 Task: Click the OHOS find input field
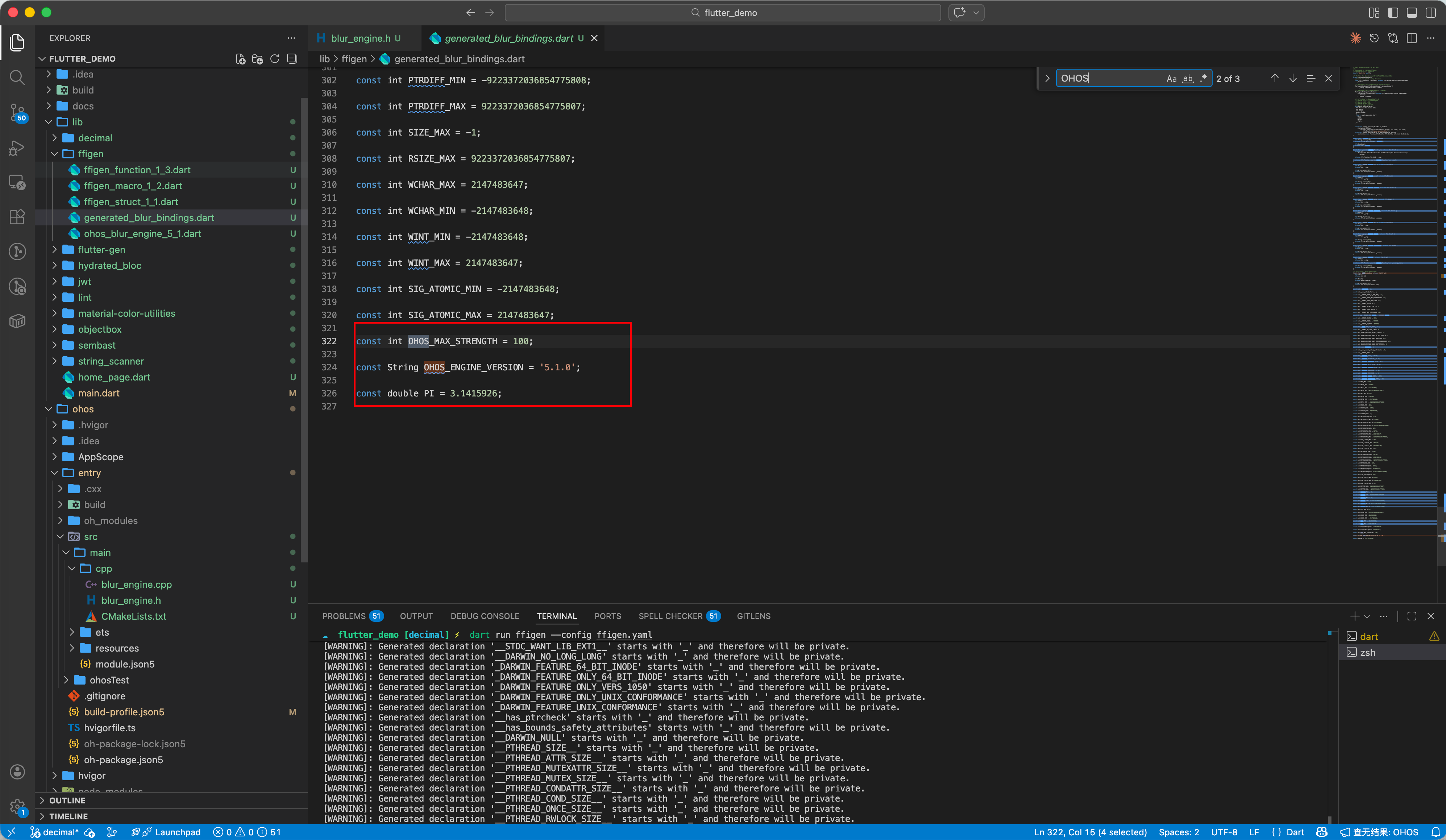point(1108,79)
